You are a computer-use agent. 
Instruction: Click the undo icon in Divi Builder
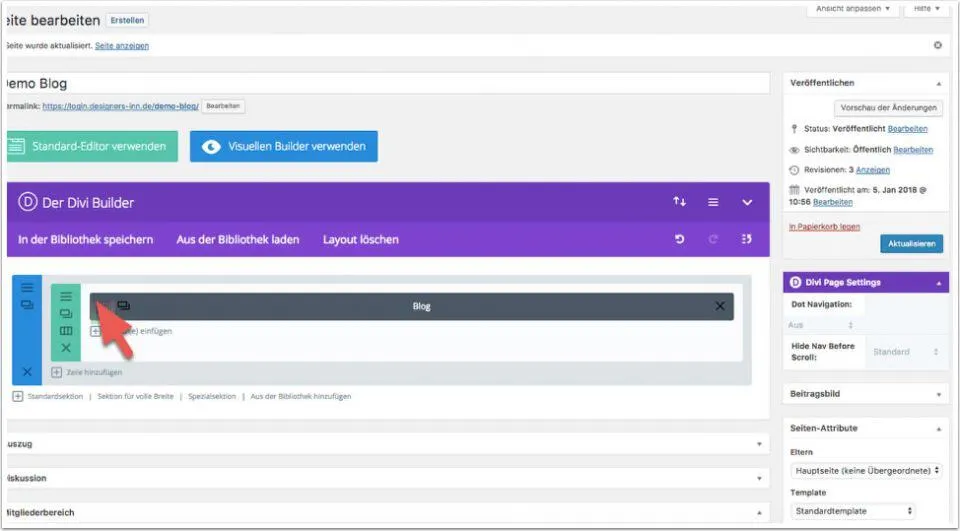click(680, 240)
